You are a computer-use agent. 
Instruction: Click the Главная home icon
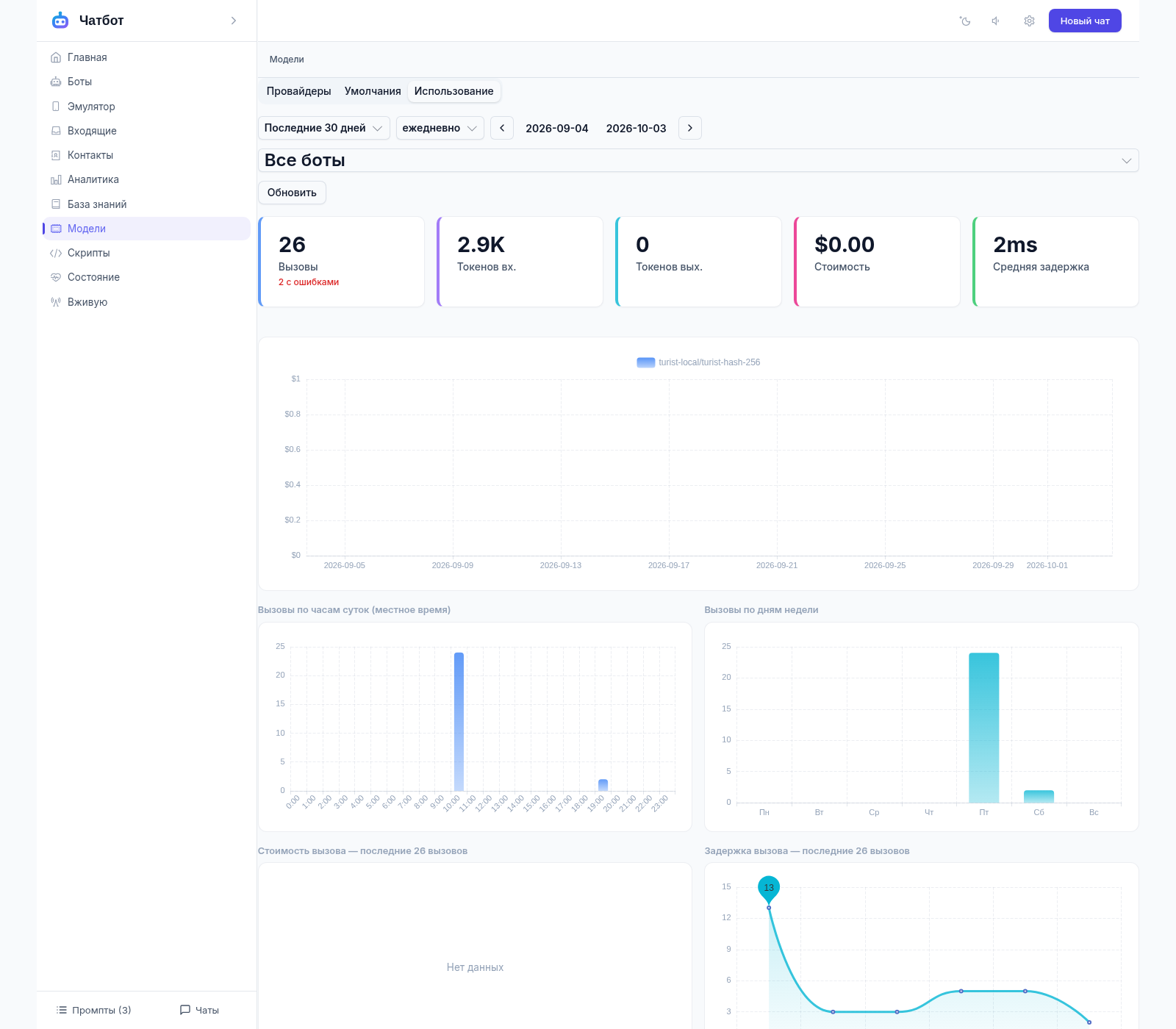[56, 57]
